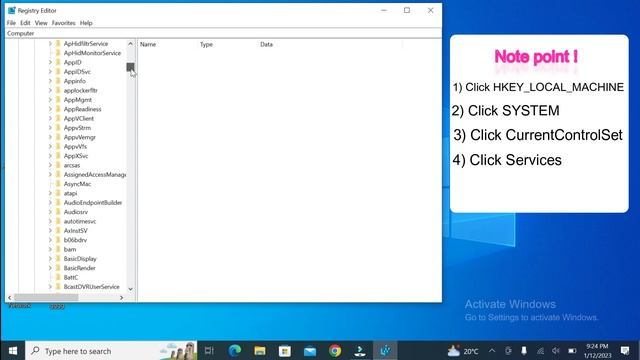
Task: Select the AppvStrm folder icon
Action: point(58,128)
